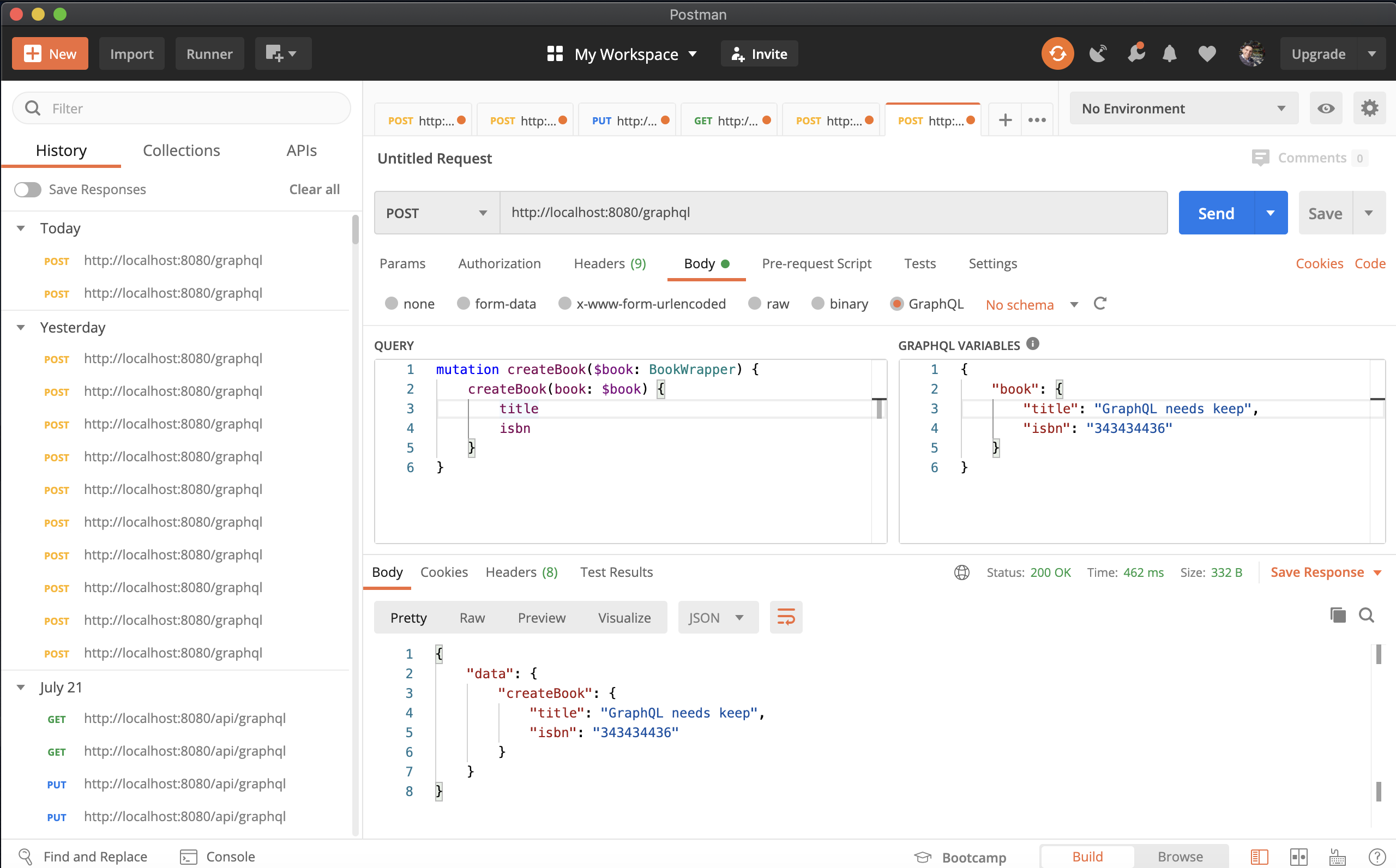Toggle the sidebar layout icon
This screenshot has height=868, width=1396.
[1259, 857]
